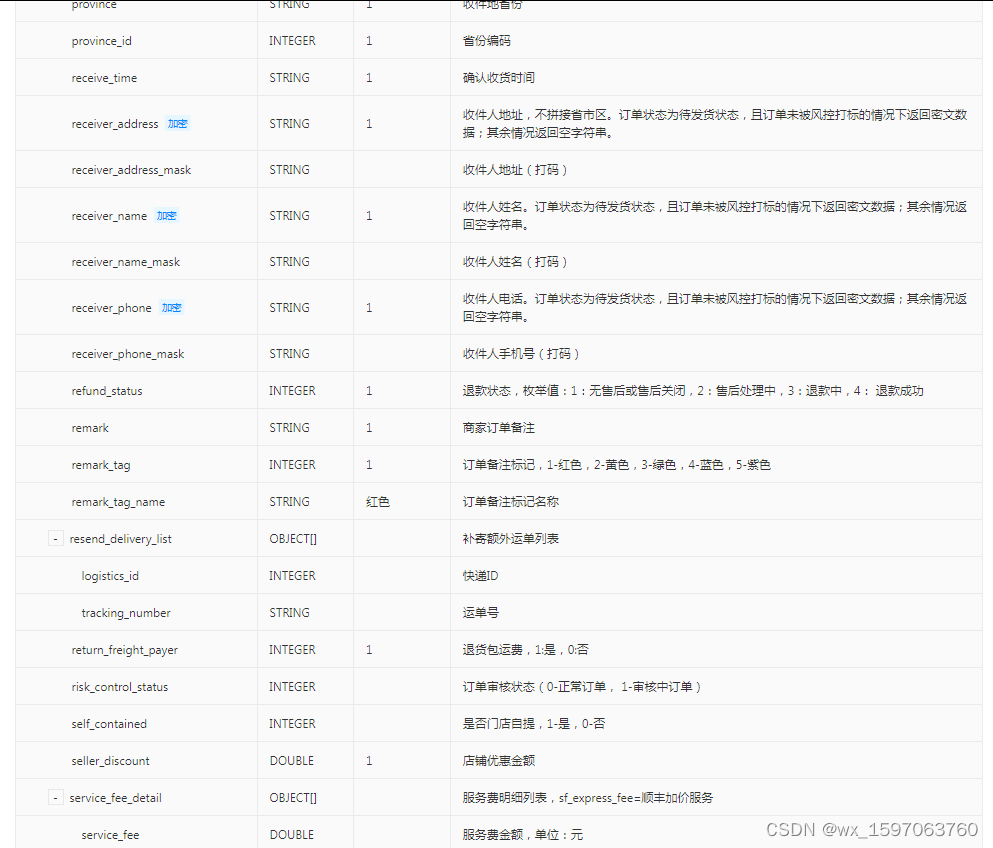
Task: Click the 运单号 description
Action: pyautogui.click(x=481, y=613)
